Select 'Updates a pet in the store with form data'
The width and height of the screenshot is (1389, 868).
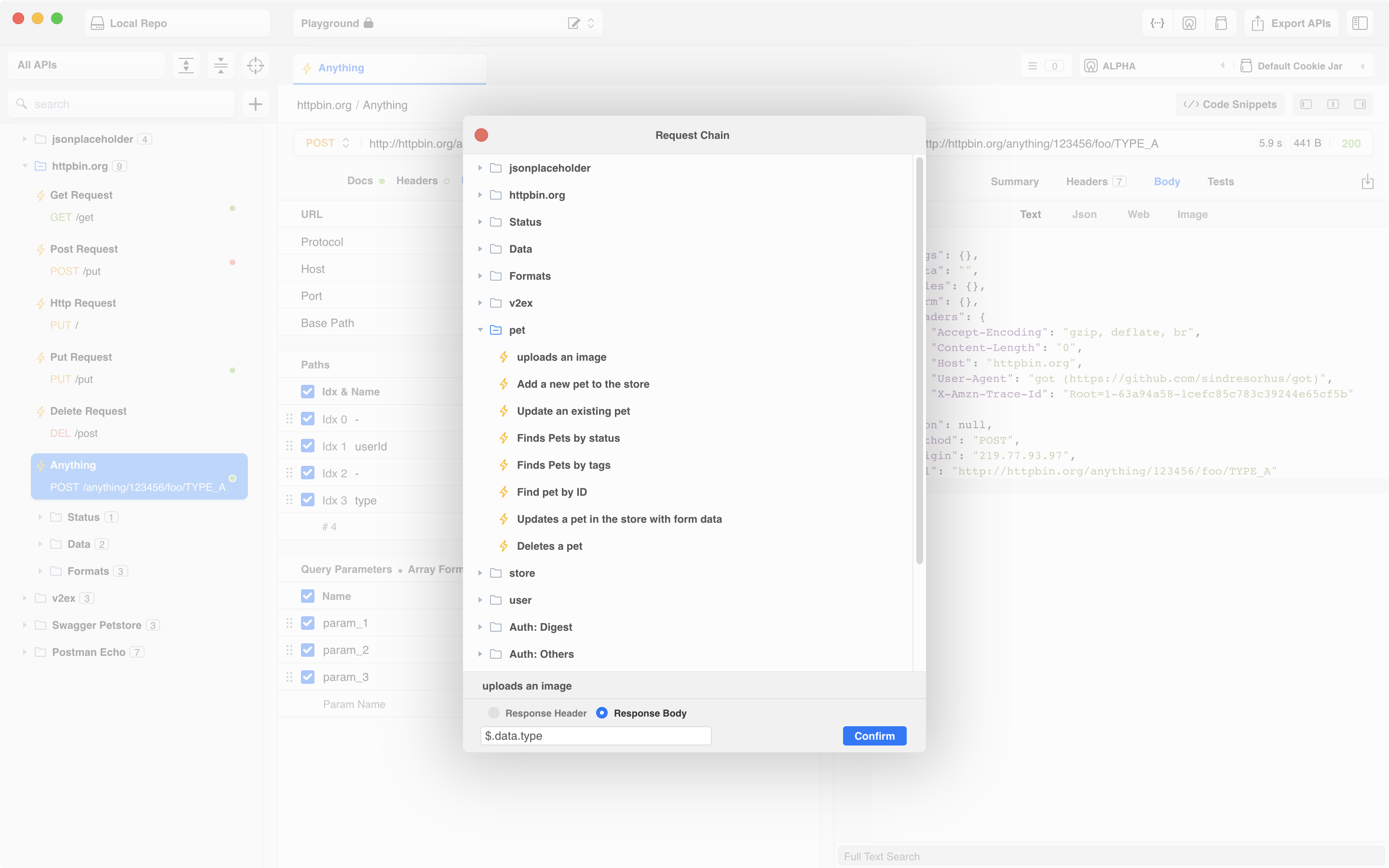tap(619, 519)
